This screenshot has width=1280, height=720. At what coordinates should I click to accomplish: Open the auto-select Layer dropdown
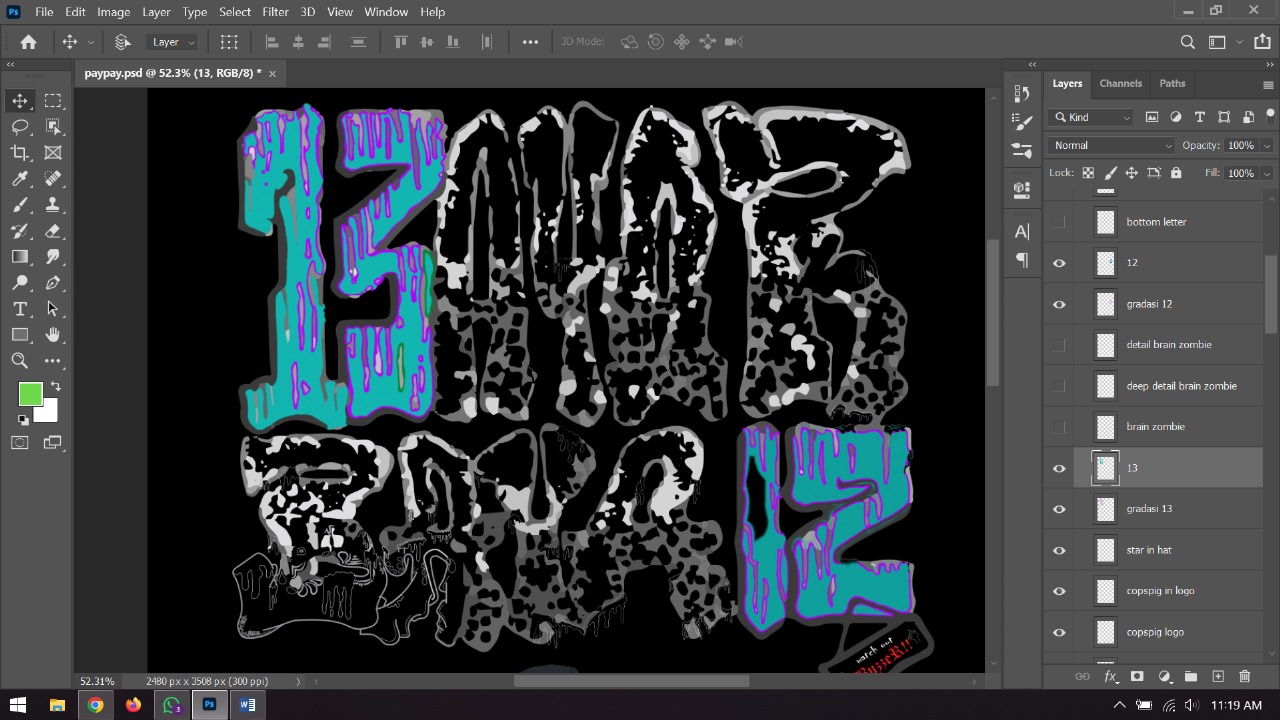coord(174,42)
